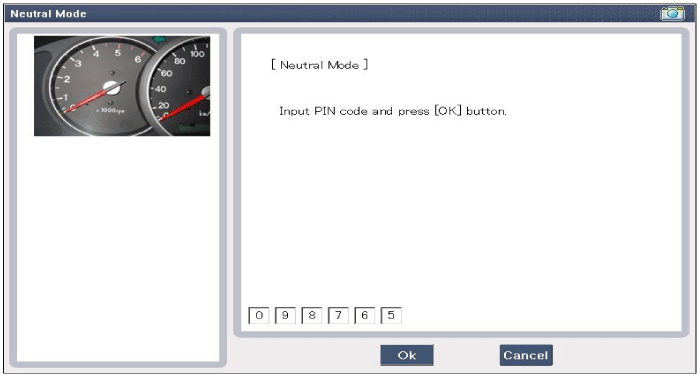Select the first PIN digit box showing 0
Screen dimensions: 700x377
coord(258,315)
